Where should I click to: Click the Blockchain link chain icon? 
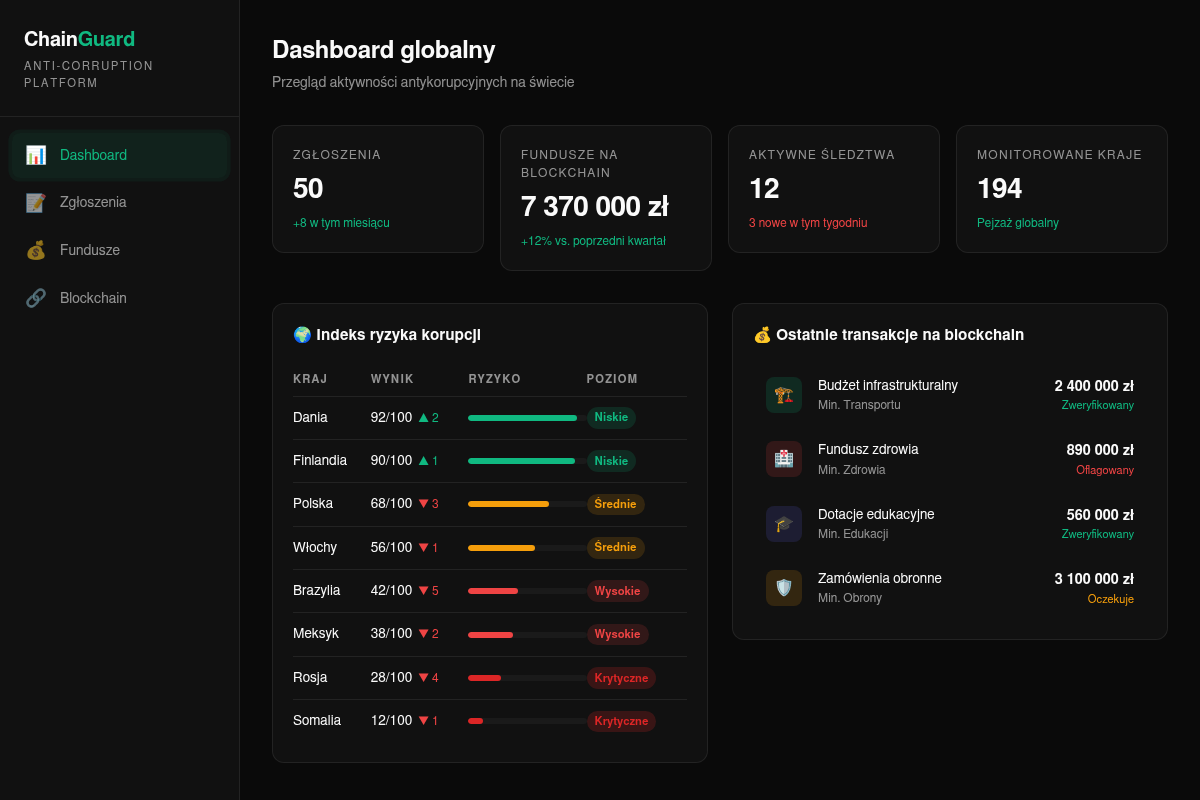[36, 298]
